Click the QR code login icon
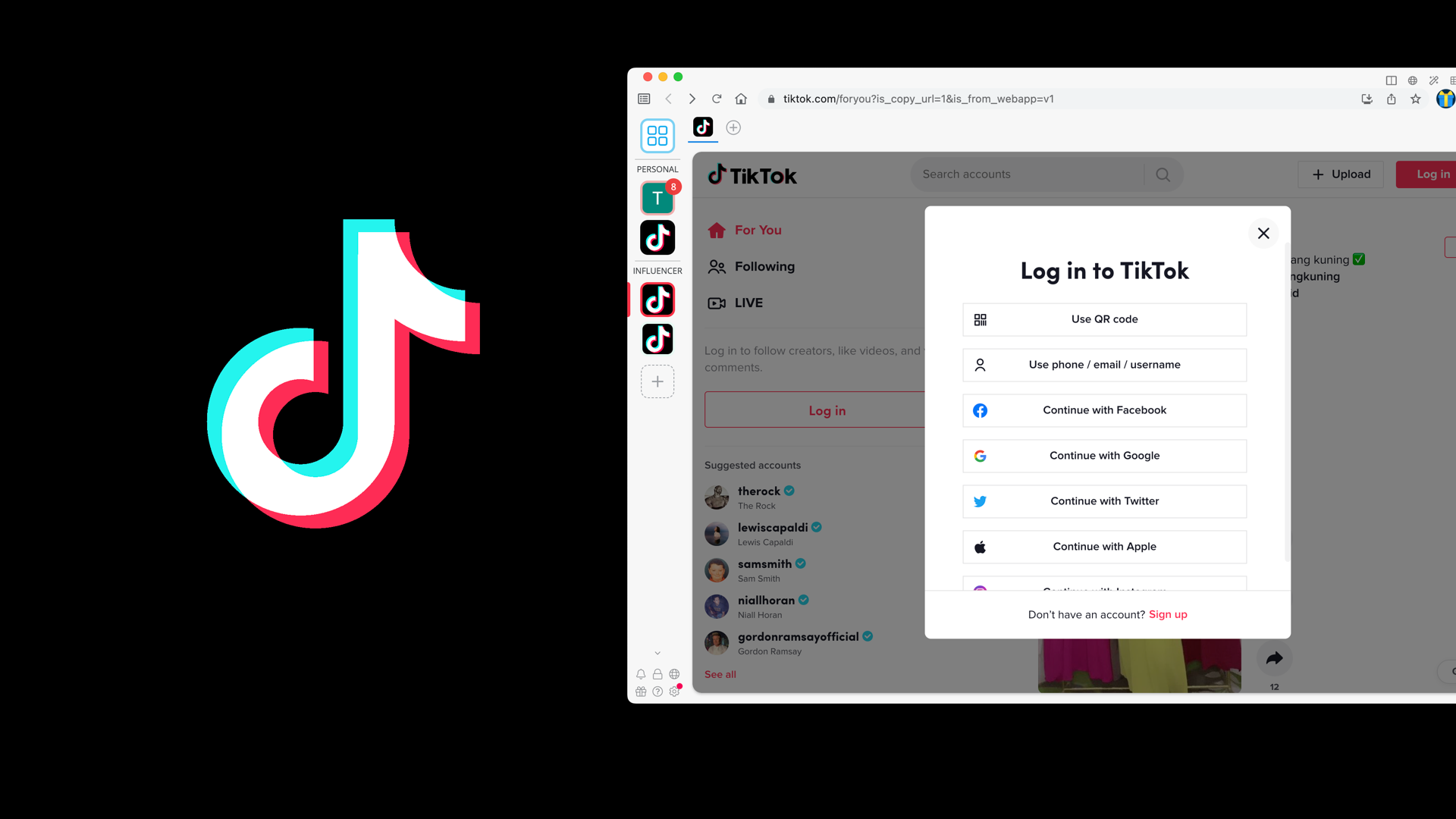This screenshot has width=1456, height=819. click(980, 319)
